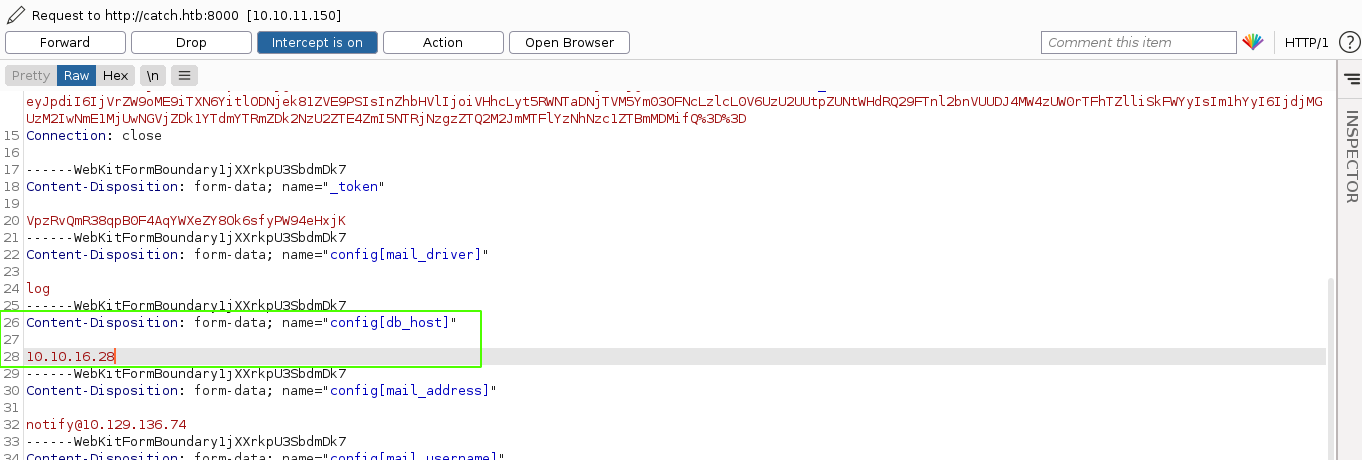
Task: Launch Burp's Open Browser button
Action: (x=569, y=43)
